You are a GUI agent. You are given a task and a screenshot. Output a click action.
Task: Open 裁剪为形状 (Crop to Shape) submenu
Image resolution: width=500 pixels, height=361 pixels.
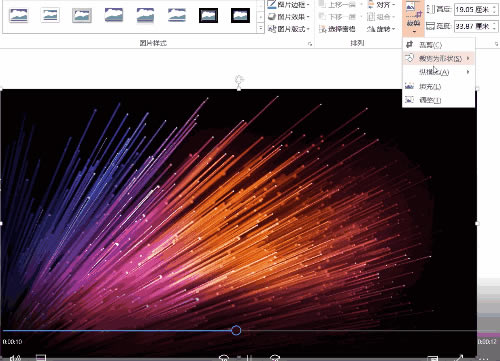(x=439, y=58)
